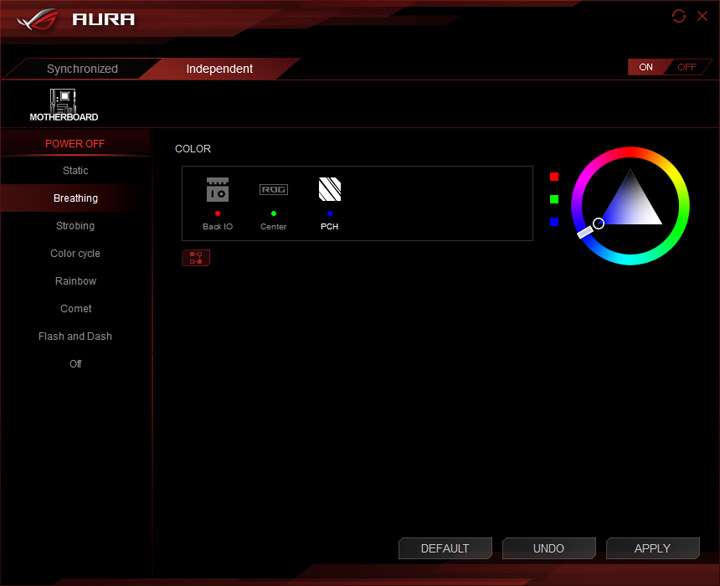
Task: Click the red dot under Back IO
Action: [x=218, y=214]
